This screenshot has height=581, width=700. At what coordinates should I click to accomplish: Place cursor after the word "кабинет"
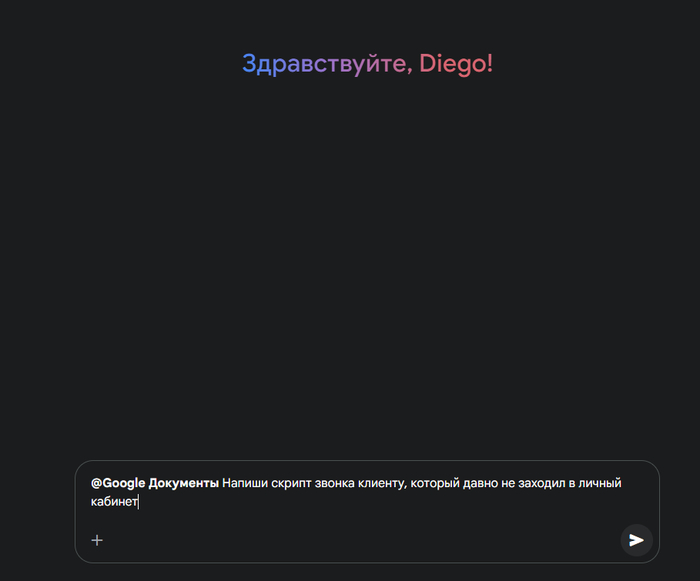[x=137, y=502]
